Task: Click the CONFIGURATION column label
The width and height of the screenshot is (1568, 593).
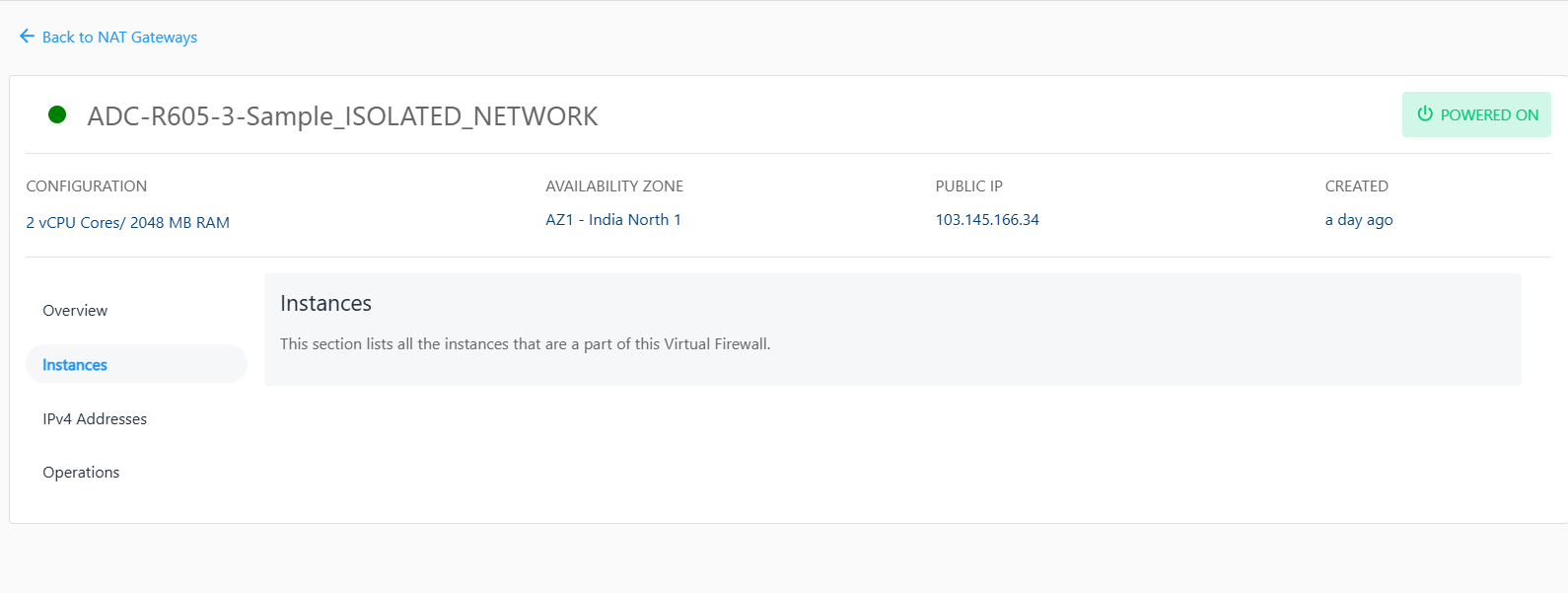Action: (87, 186)
